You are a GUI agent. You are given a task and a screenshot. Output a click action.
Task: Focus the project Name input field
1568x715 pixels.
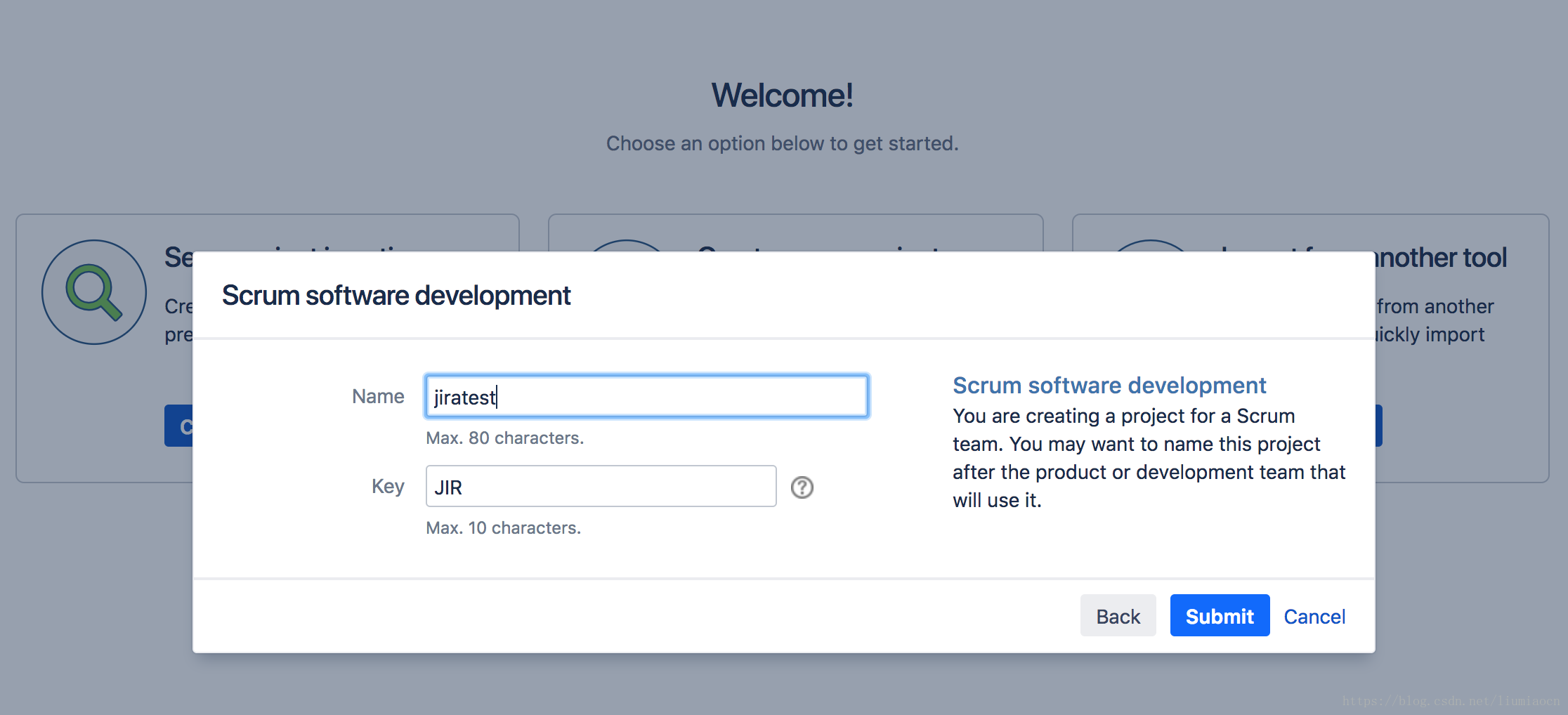pos(647,396)
